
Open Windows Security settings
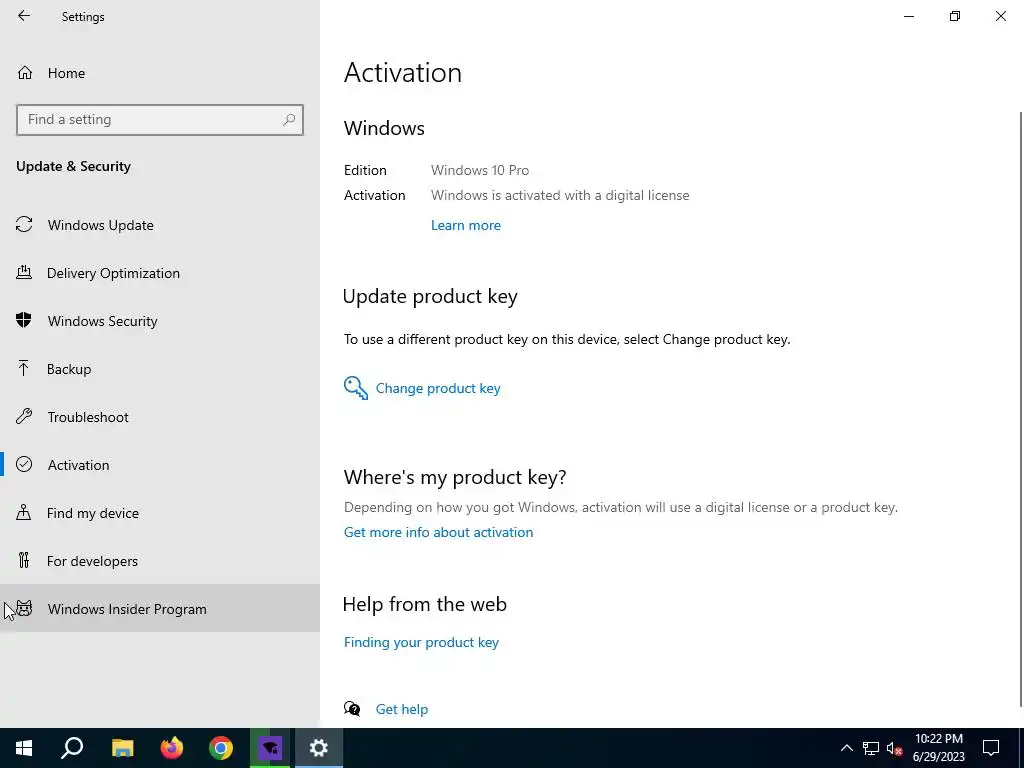[160, 321]
